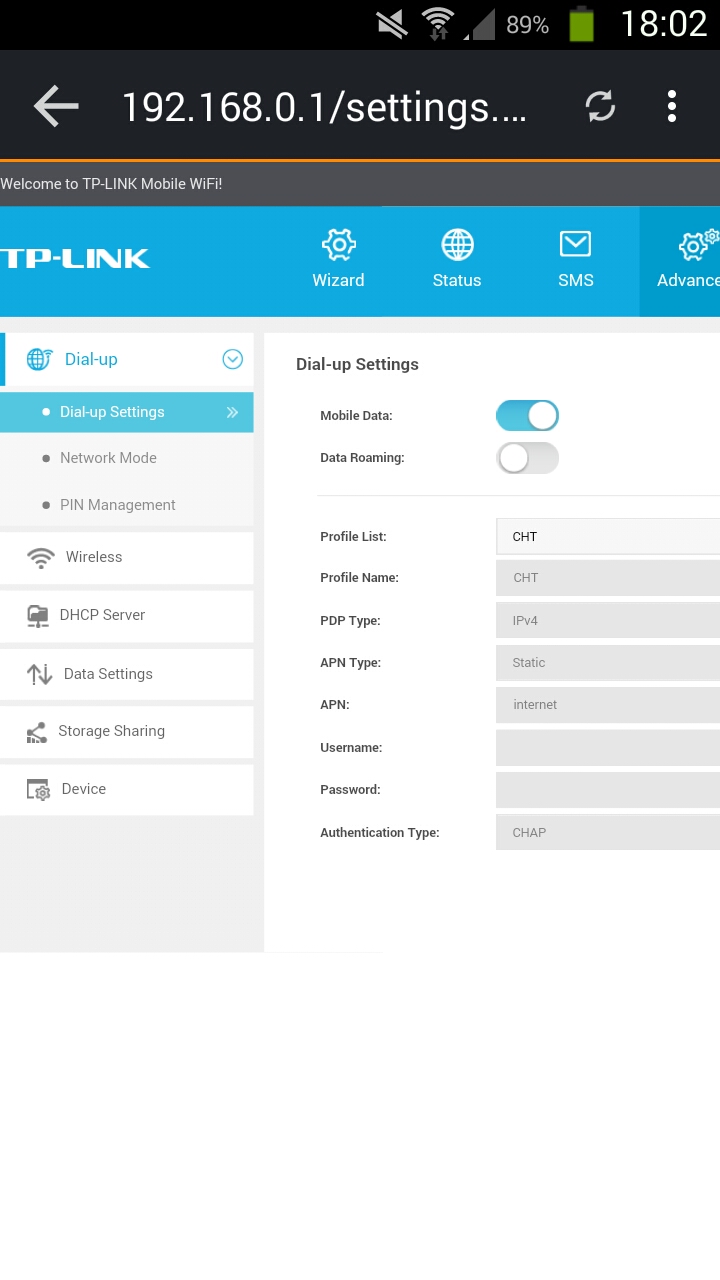Image resolution: width=720 pixels, height=1280 pixels.
Task: Click the SMS envelope icon
Action: [x=575, y=244]
